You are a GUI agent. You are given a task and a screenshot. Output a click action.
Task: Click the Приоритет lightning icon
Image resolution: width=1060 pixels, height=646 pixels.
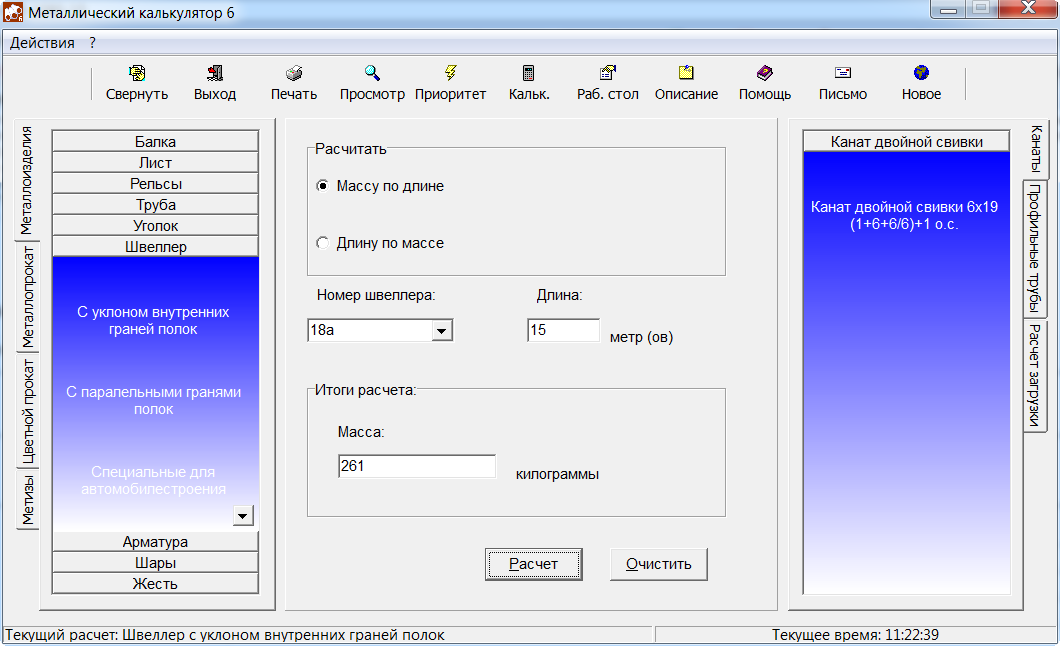[x=450, y=73]
